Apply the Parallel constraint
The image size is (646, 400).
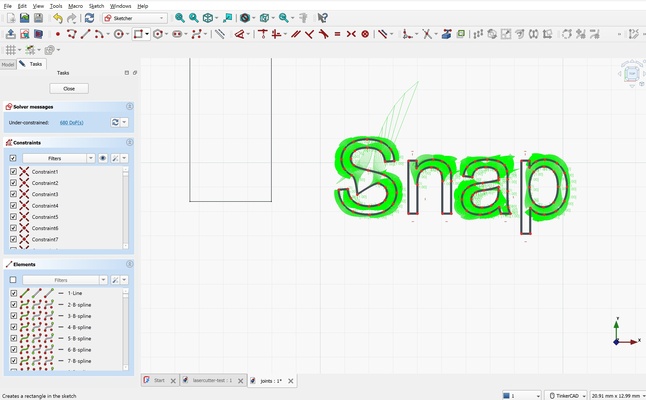tap(295, 34)
